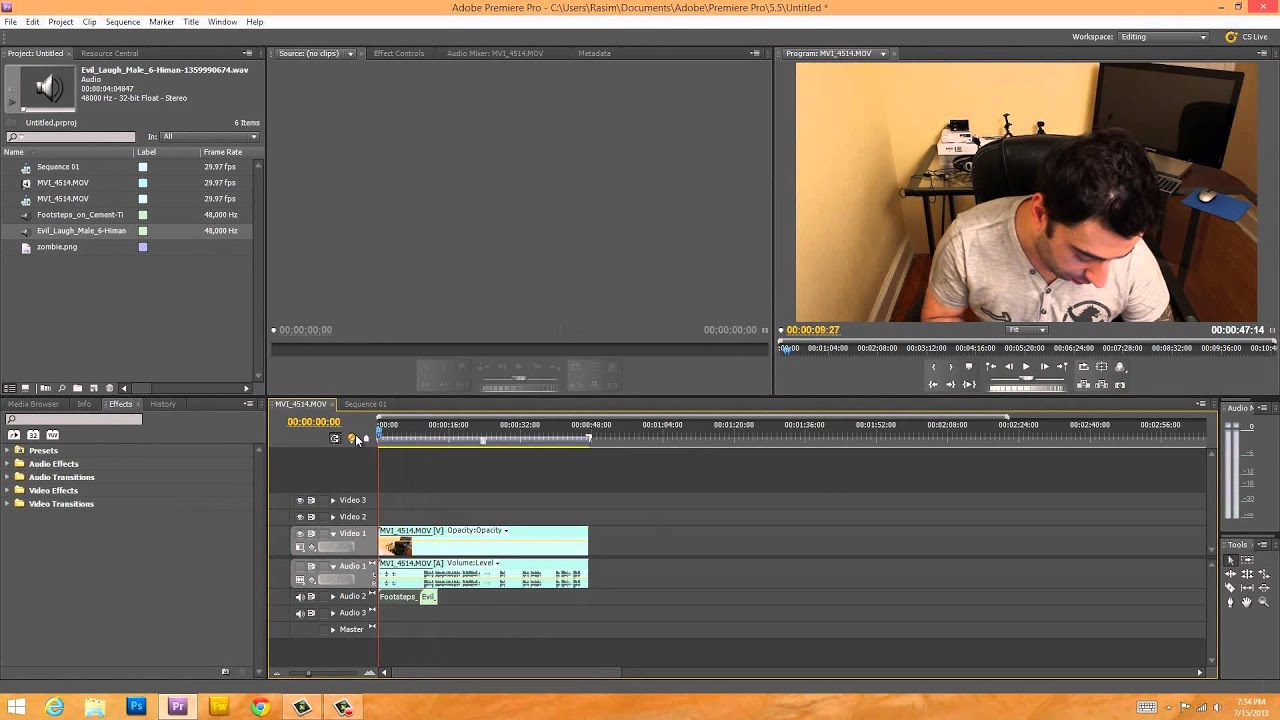Viewport: 1280px width, 720px height.
Task: Filter YUV effects in Effects panel
Action: pyautogui.click(x=52, y=435)
